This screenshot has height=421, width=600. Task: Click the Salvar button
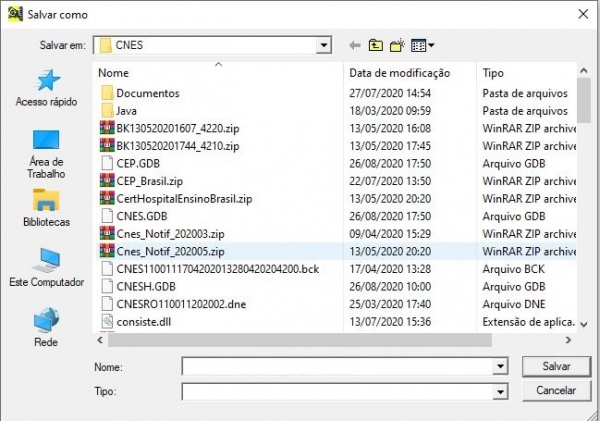[x=556, y=367]
